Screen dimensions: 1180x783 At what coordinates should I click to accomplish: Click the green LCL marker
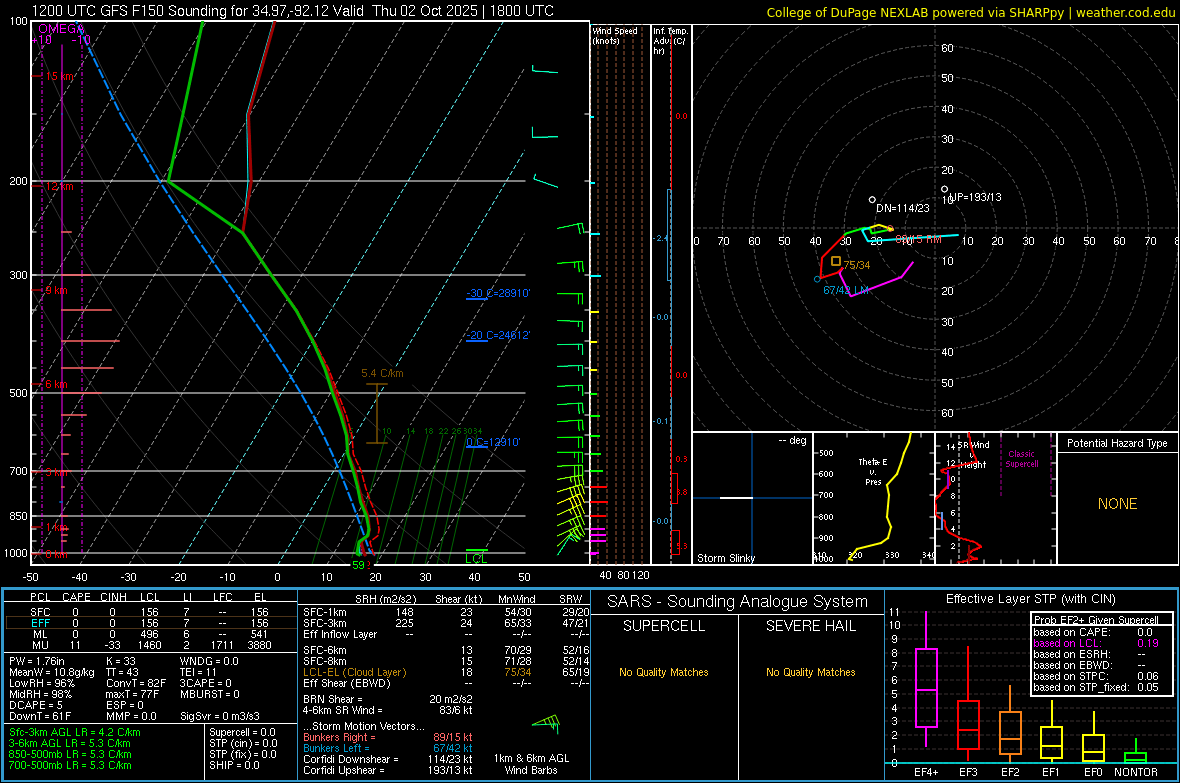pos(476,558)
